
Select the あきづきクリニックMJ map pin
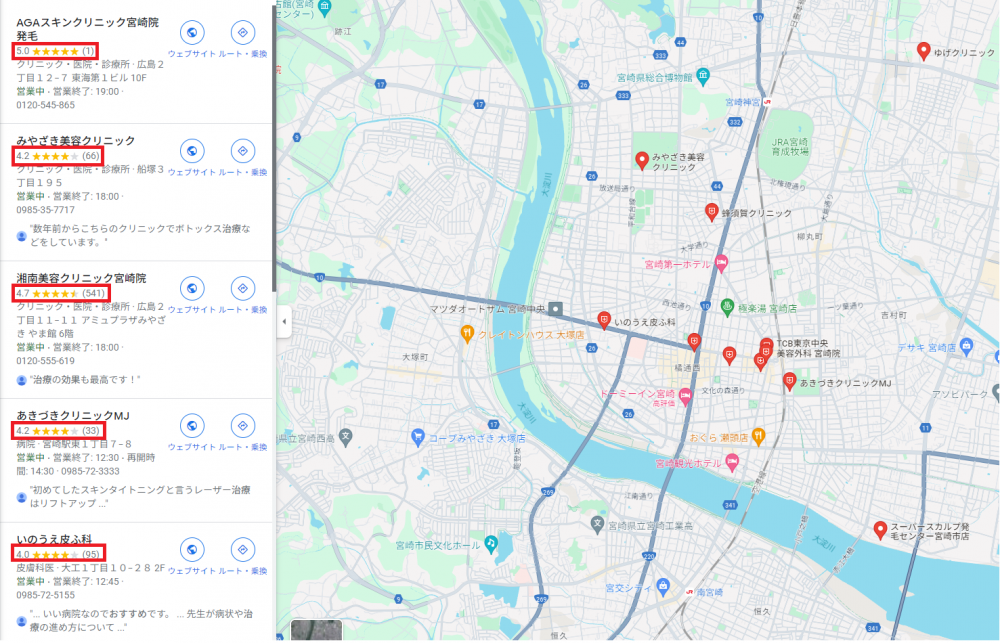click(790, 381)
